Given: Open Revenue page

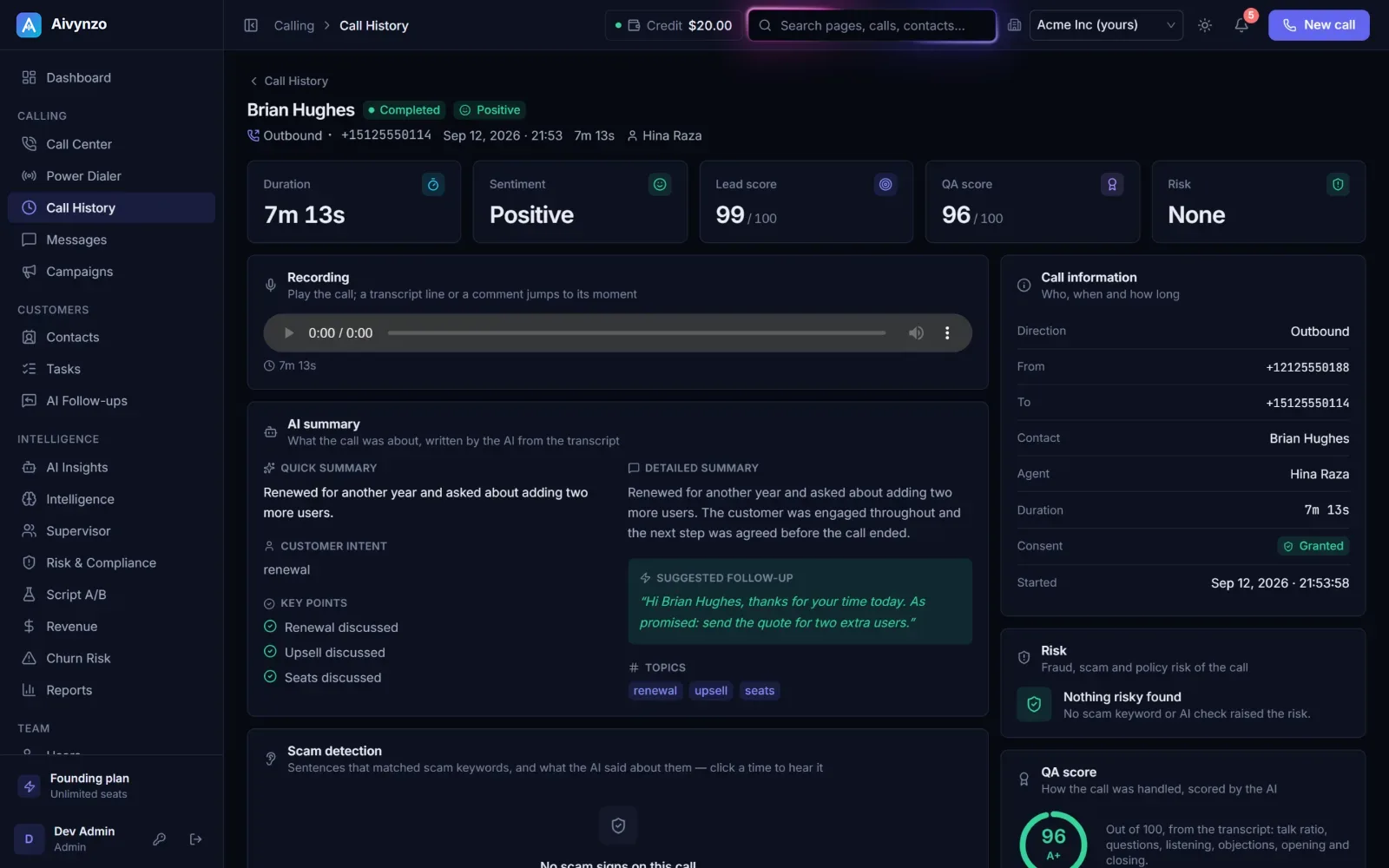Looking at the screenshot, I should [111, 627].
